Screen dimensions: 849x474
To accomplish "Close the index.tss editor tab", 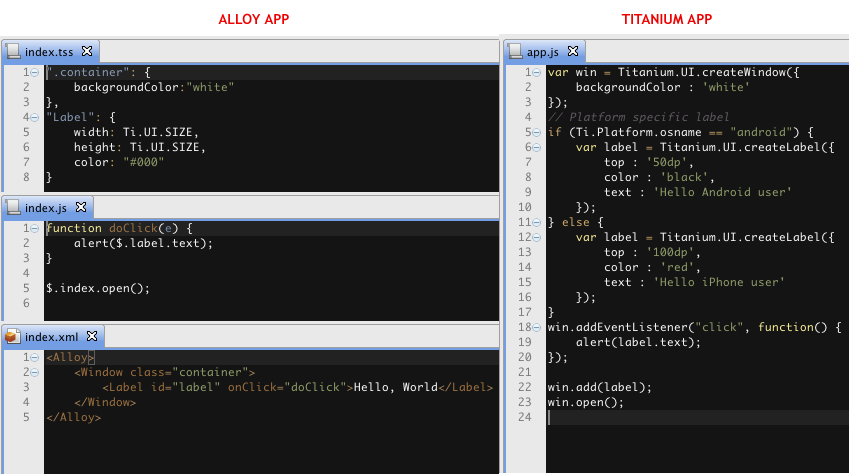I will click(x=87, y=51).
